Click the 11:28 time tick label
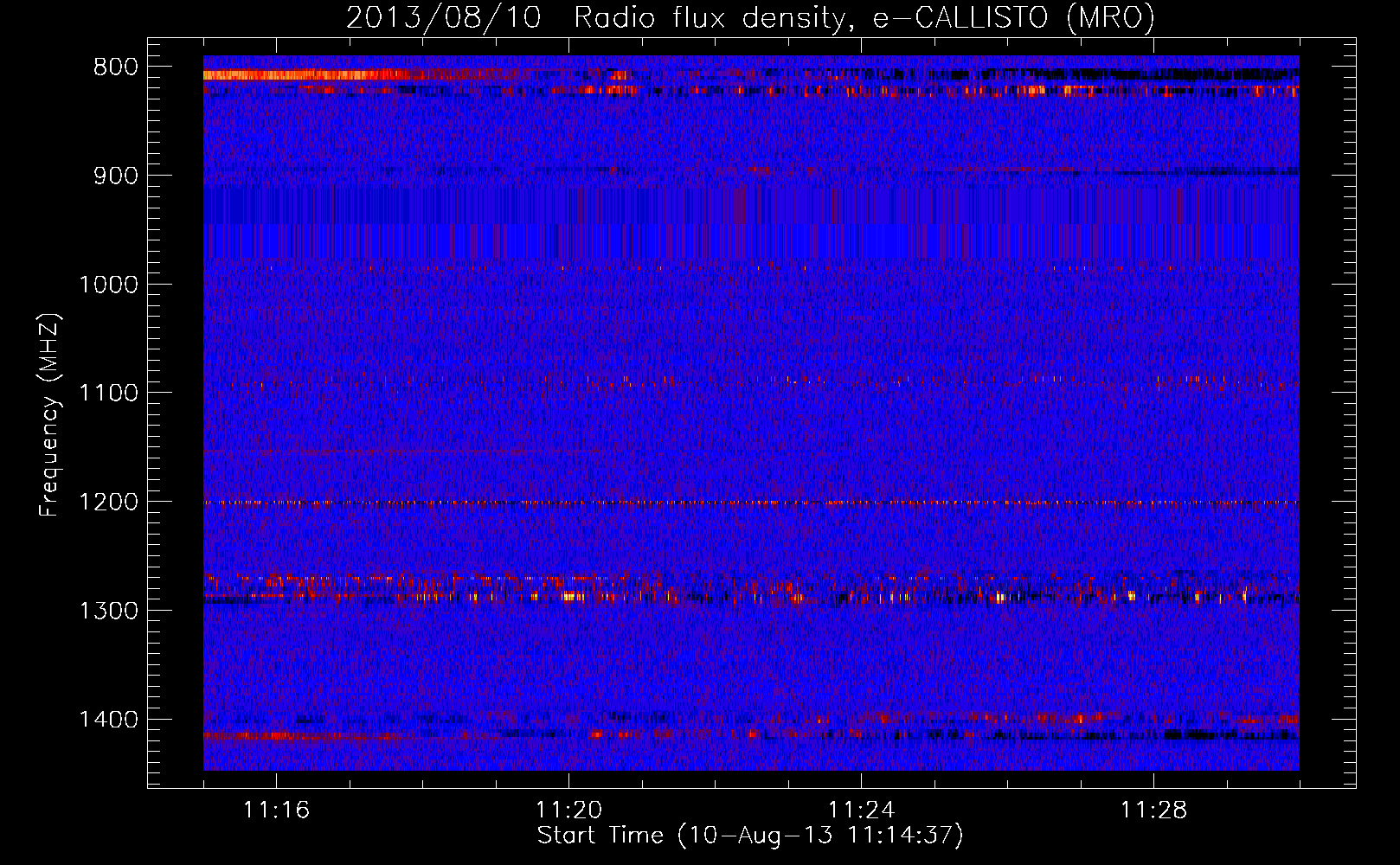Viewport: 1400px width, 865px height. coord(1153,811)
